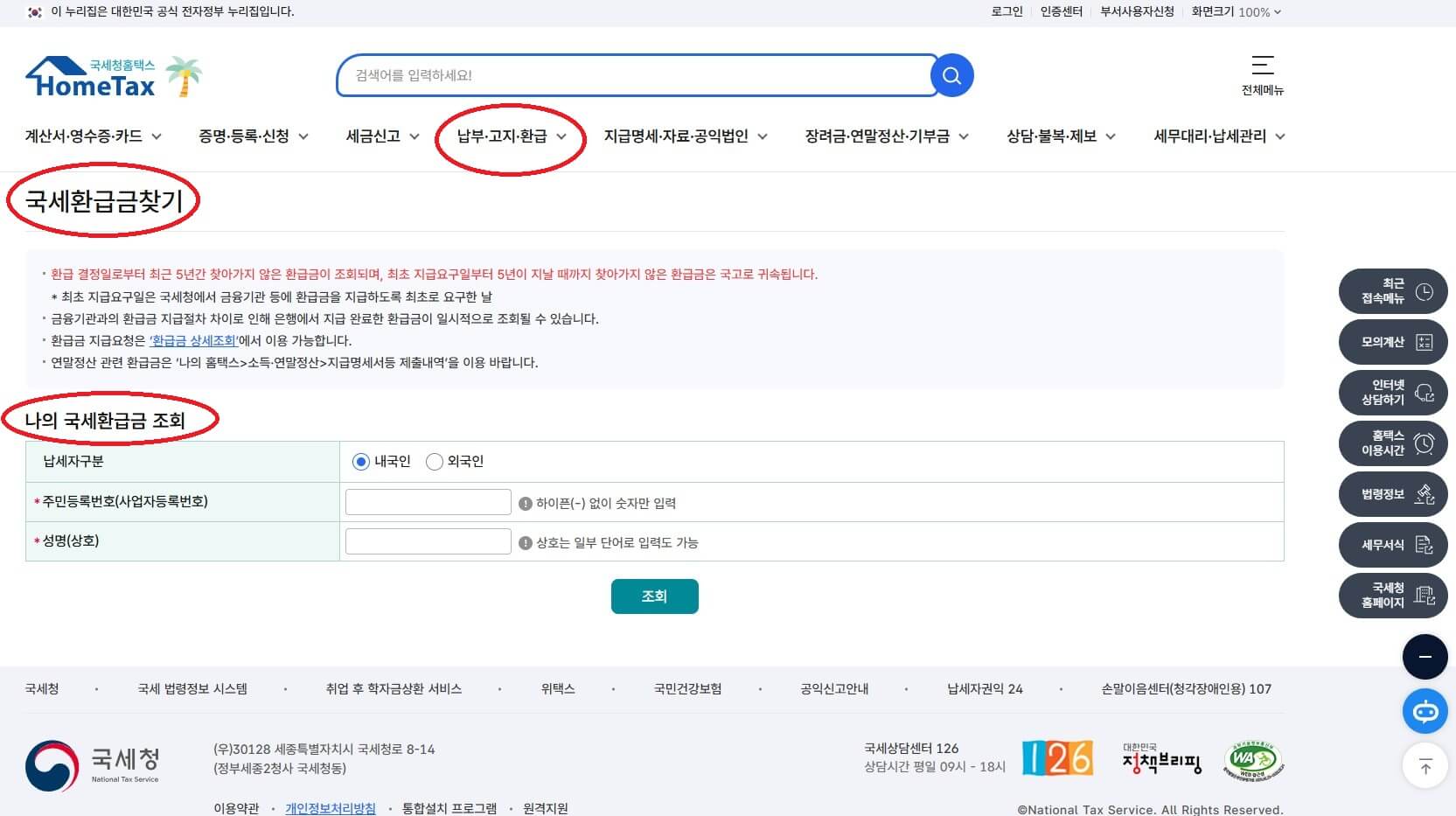Image resolution: width=1456 pixels, height=816 pixels.
Task: Check 홈택스 이용시간 alarm clock icon
Action: pos(1425,443)
